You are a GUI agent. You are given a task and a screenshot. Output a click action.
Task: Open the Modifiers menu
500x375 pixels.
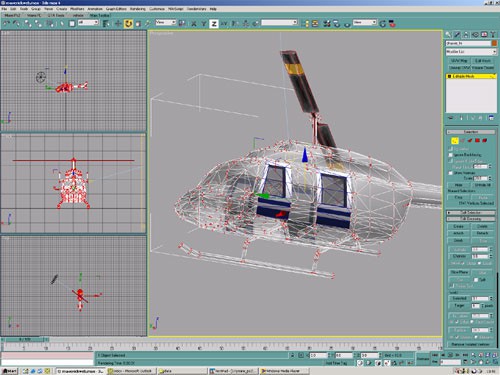[x=77, y=9]
